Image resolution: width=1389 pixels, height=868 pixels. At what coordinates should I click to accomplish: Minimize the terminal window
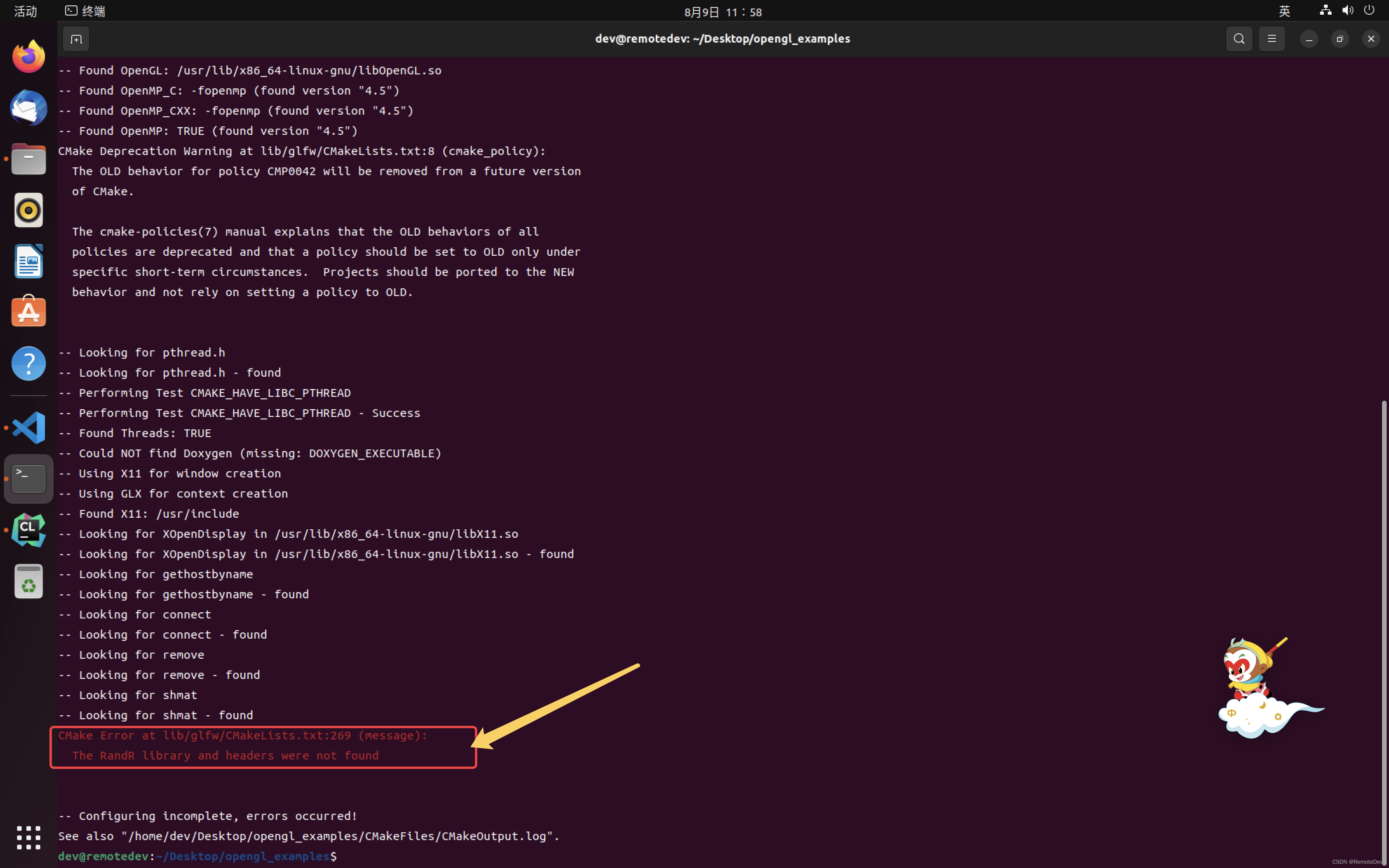1309,39
